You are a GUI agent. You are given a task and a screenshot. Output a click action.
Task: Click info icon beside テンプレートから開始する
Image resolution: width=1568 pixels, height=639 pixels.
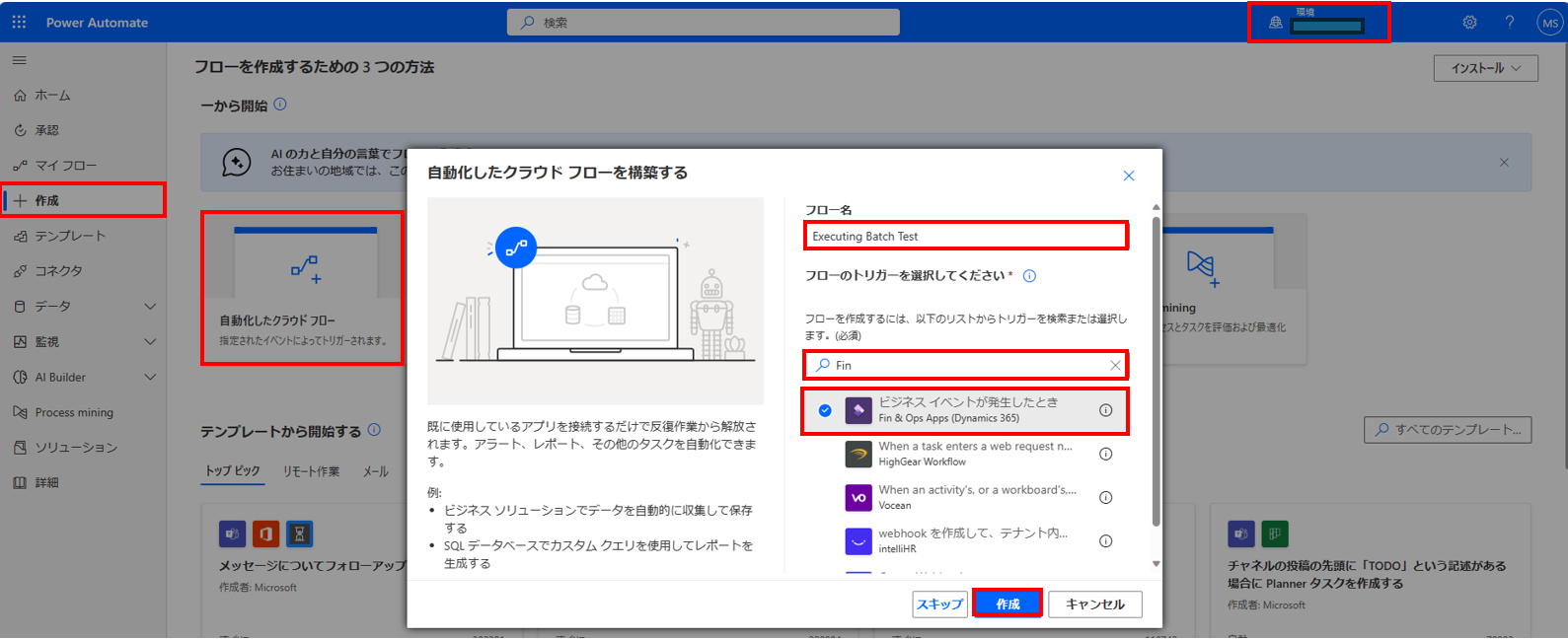(374, 430)
